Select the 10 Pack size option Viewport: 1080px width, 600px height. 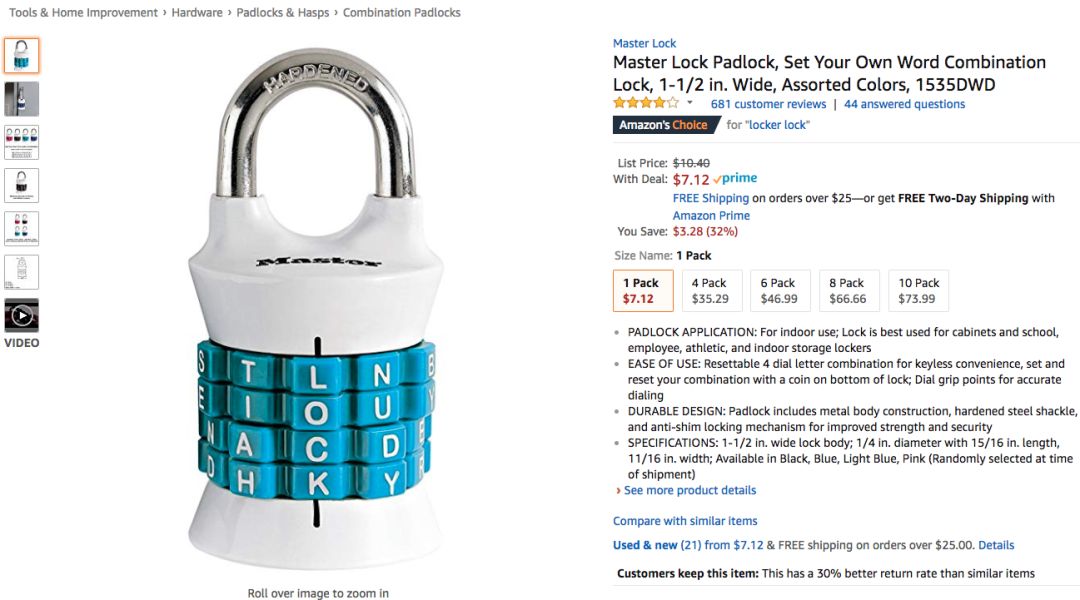(918, 290)
